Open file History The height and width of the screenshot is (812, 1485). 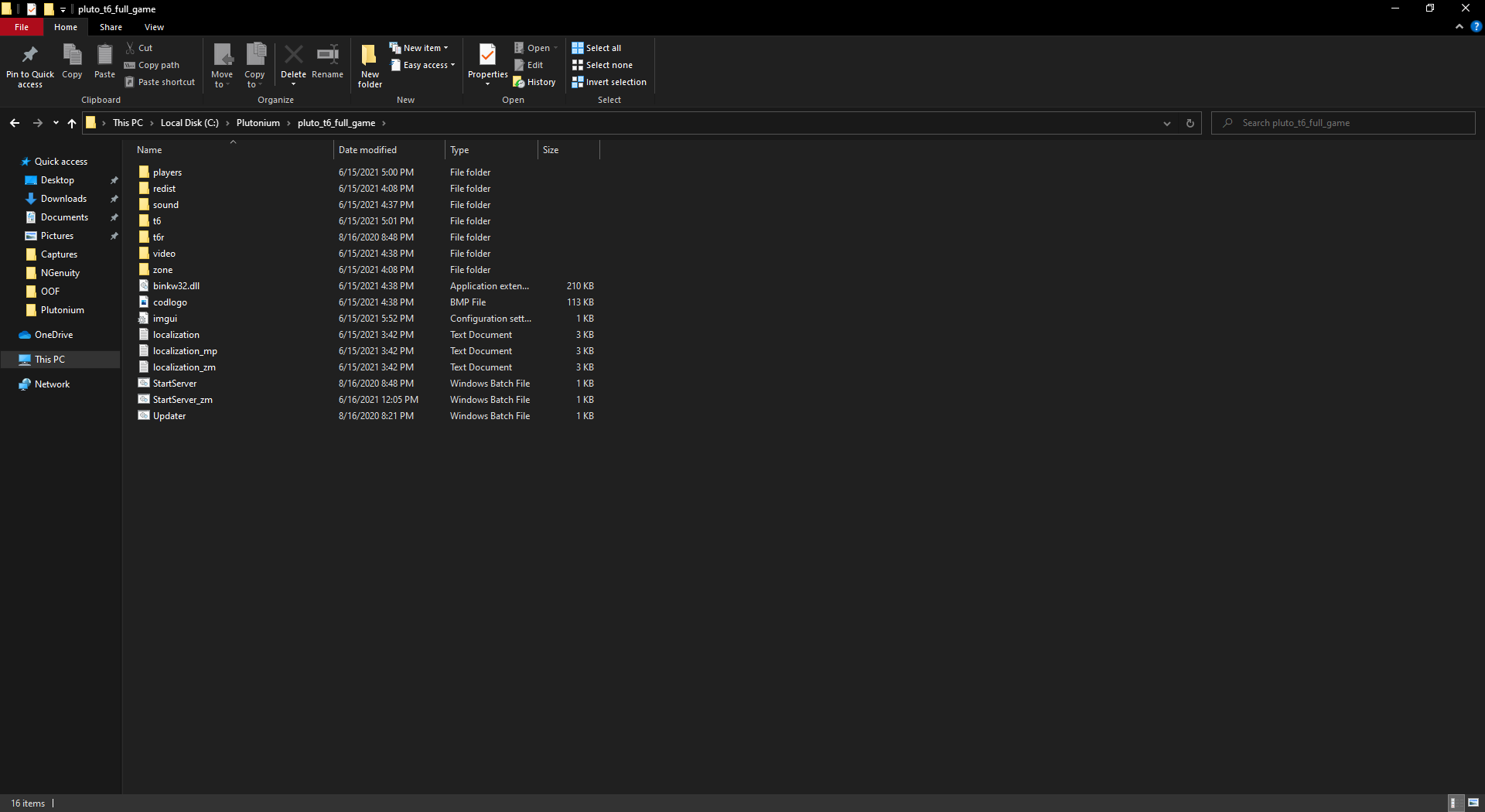tap(534, 82)
